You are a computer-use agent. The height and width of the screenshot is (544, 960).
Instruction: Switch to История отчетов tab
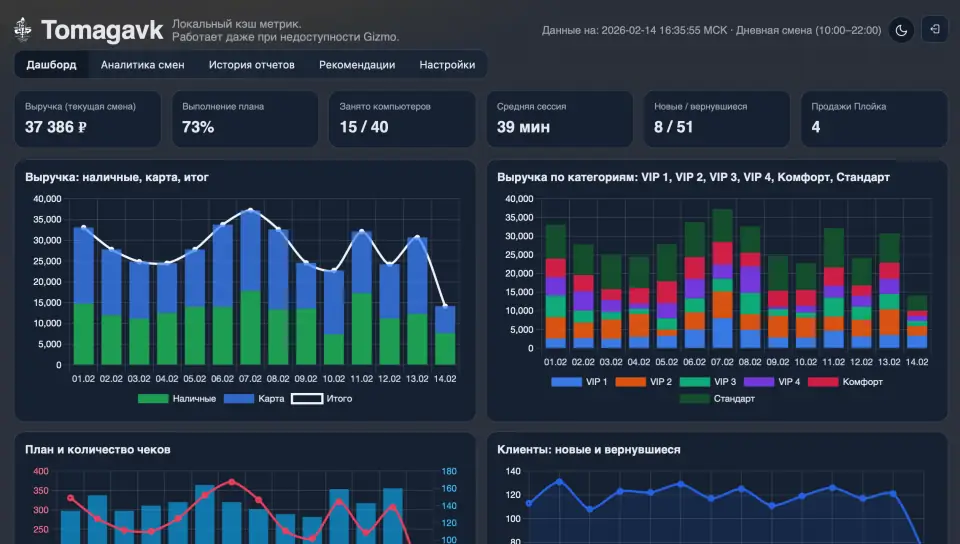pos(251,65)
